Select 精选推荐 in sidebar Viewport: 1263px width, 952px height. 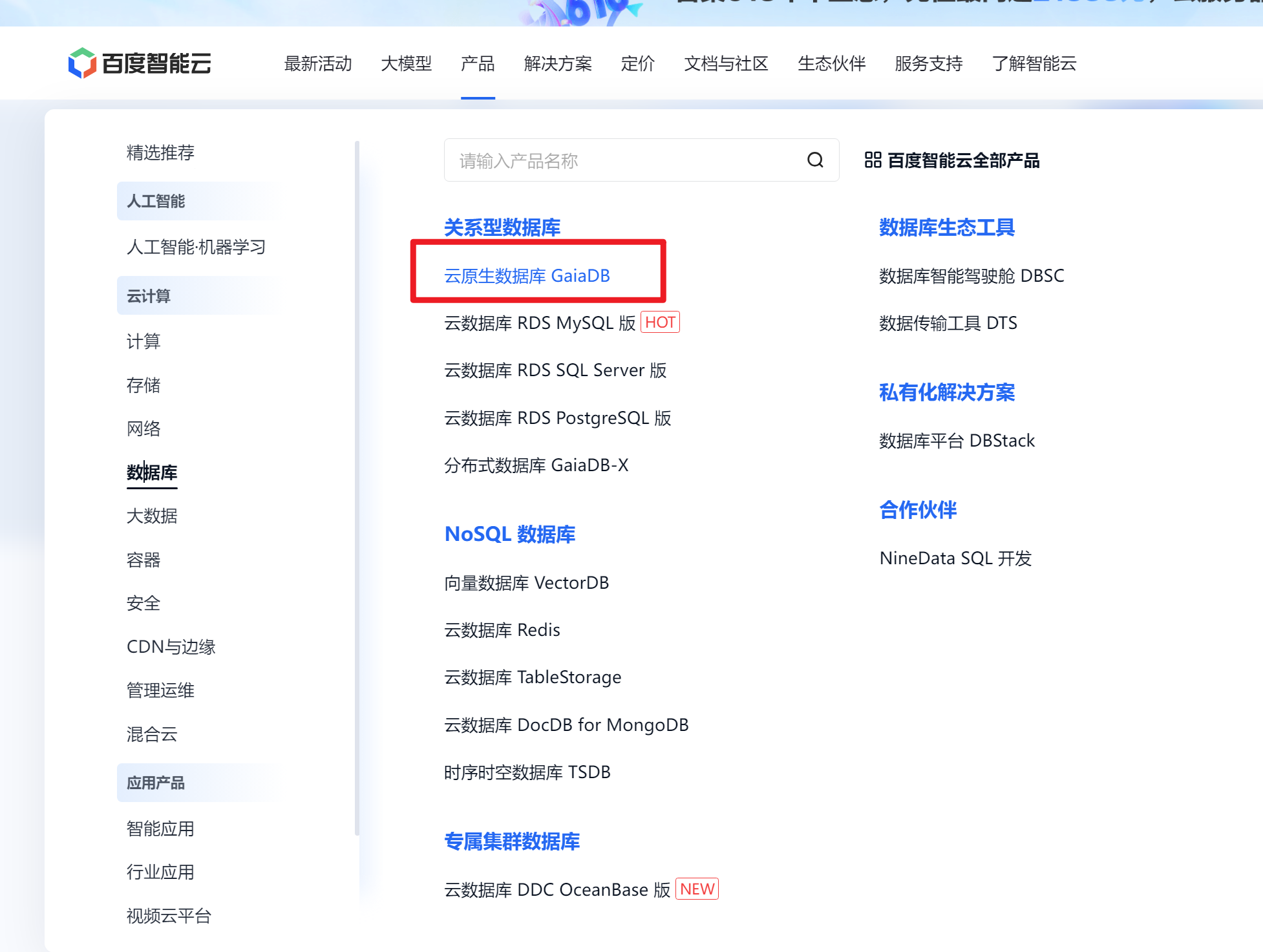(x=160, y=153)
